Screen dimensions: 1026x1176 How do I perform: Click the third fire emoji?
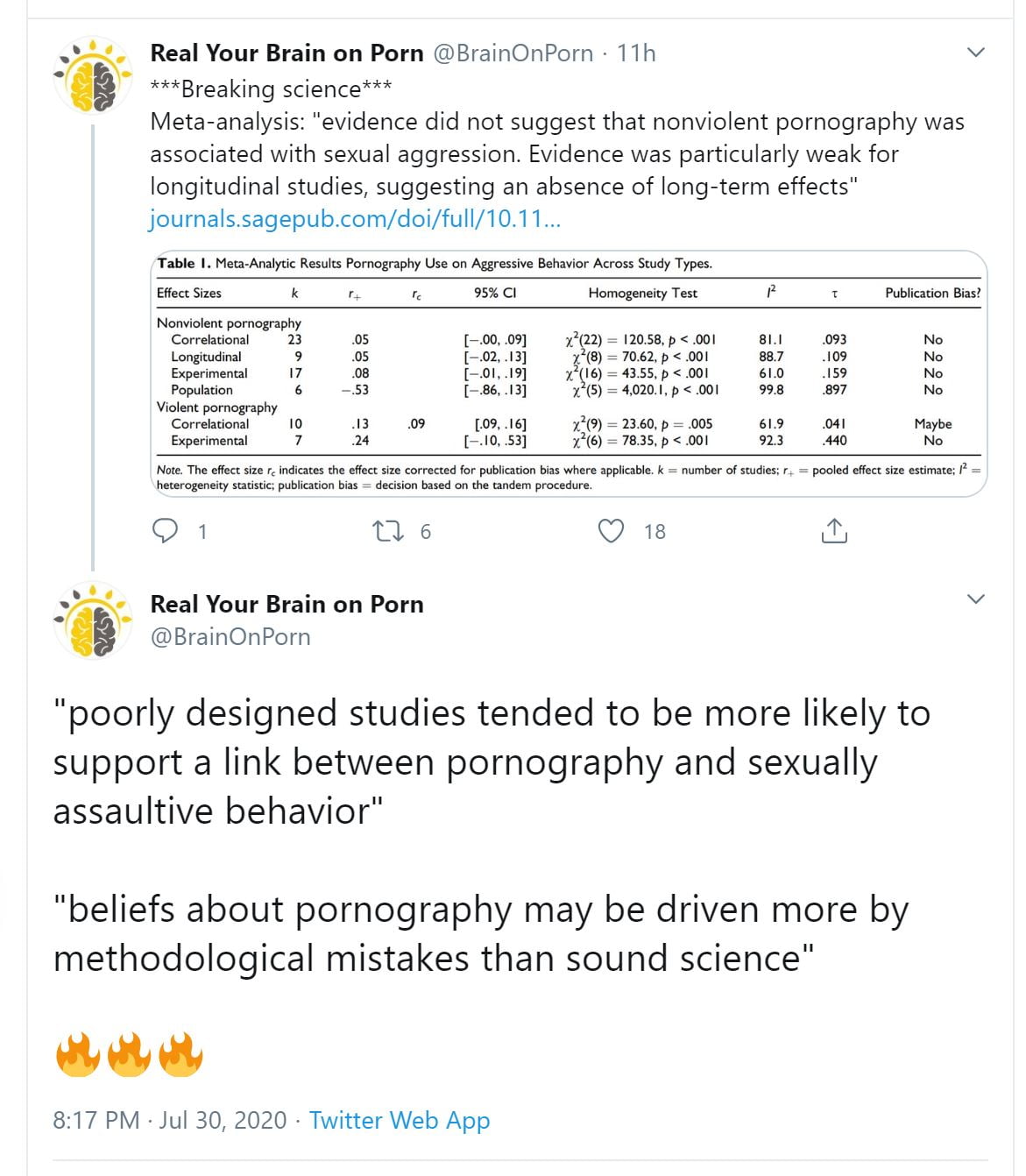point(180,1053)
